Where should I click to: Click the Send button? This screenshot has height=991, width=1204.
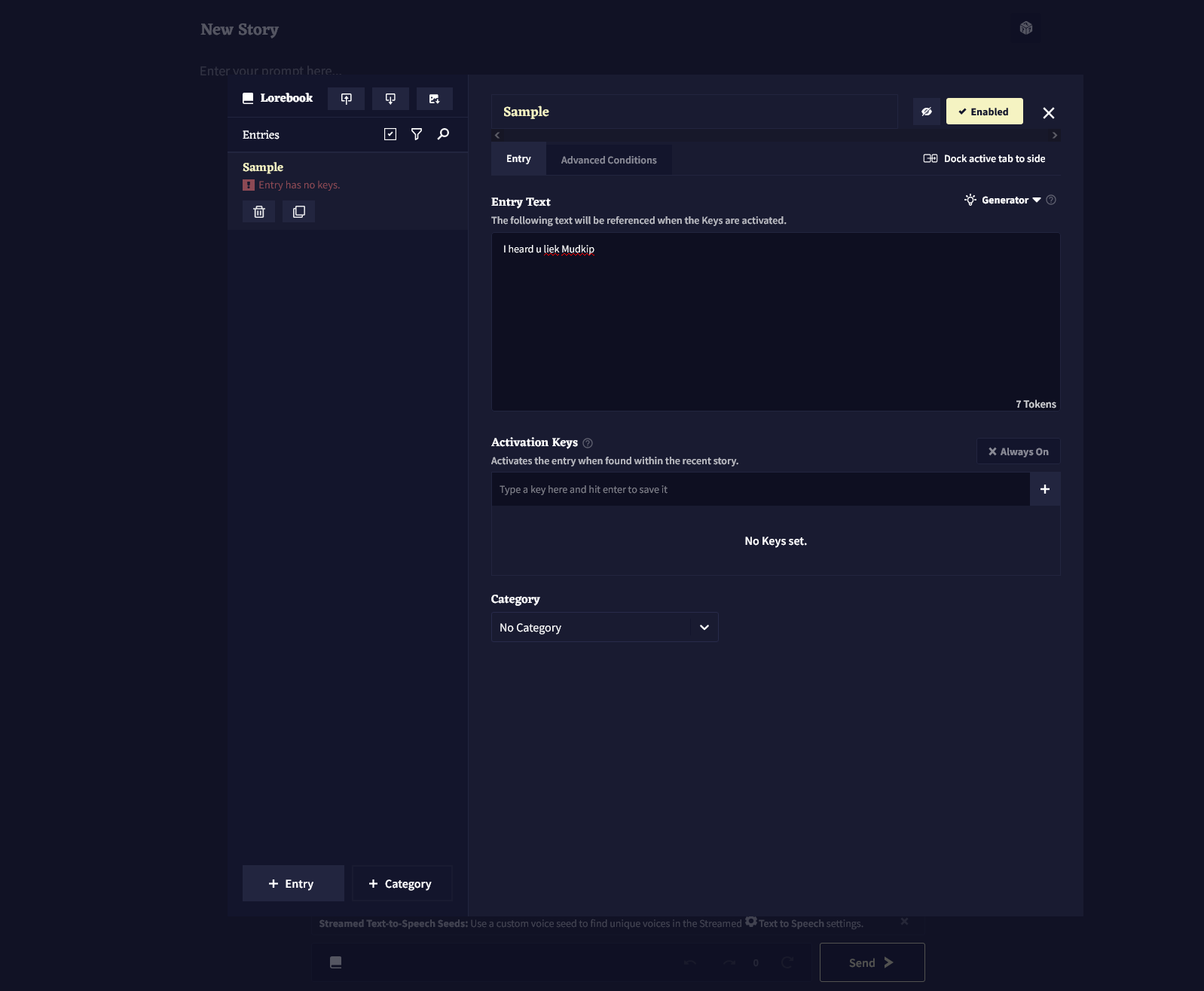[x=872, y=962]
